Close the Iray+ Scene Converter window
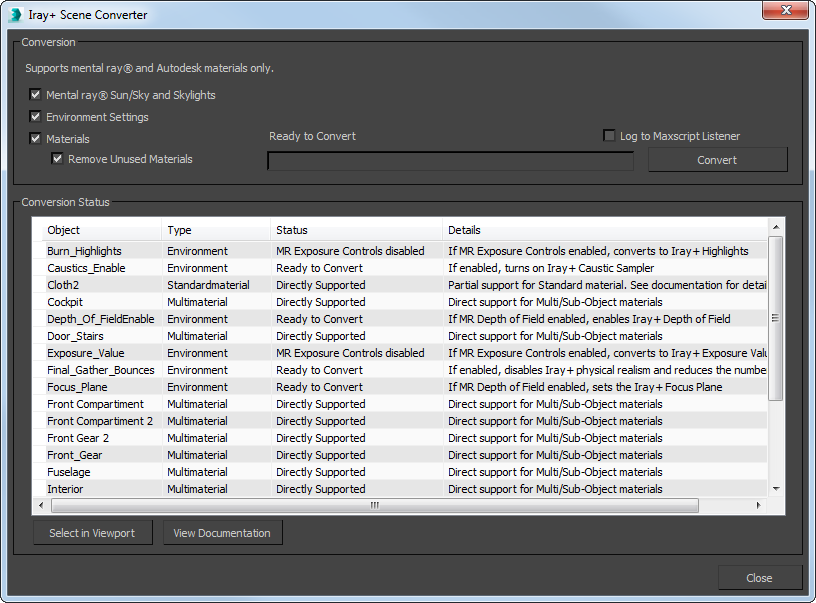Viewport: 816px width, 603px height. [x=785, y=12]
